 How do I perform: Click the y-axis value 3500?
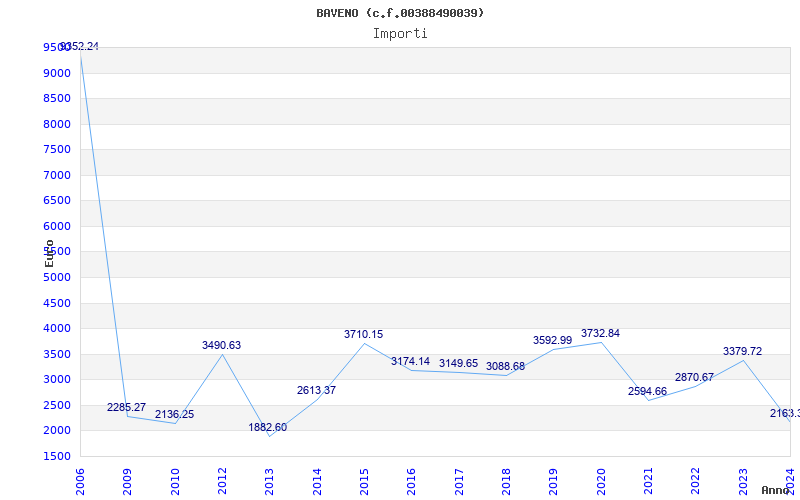point(57,355)
